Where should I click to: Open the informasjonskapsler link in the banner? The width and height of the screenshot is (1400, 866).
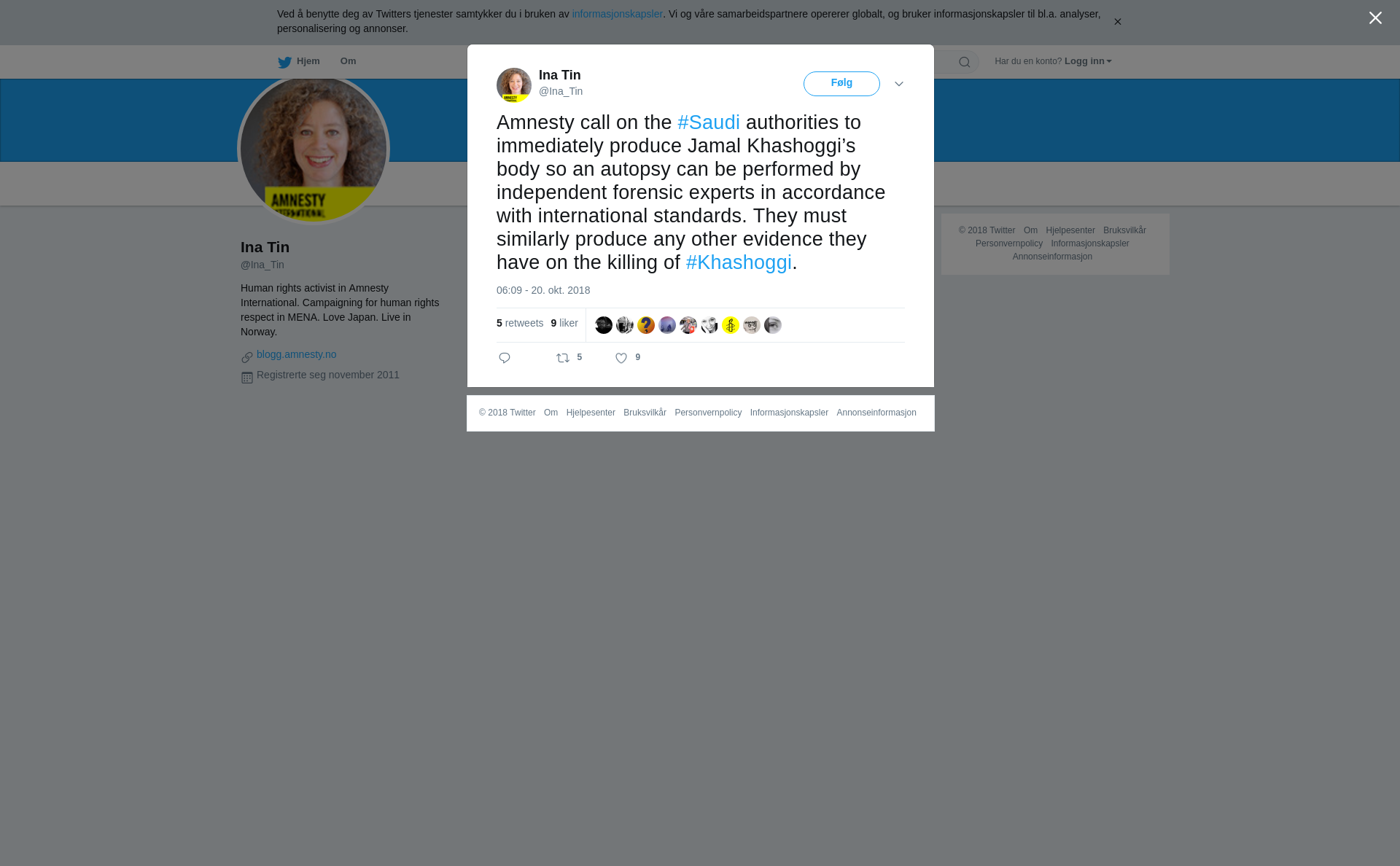pyautogui.click(x=617, y=14)
